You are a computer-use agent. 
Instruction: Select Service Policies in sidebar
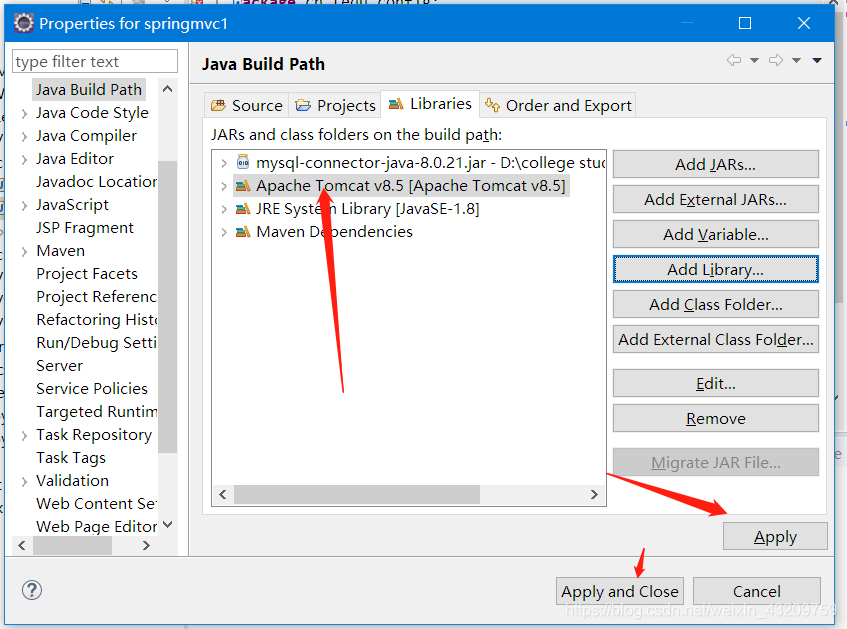[92, 389]
